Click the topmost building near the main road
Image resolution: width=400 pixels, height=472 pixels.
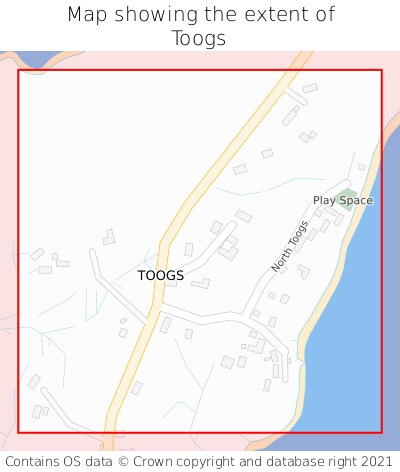click(x=310, y=88)
